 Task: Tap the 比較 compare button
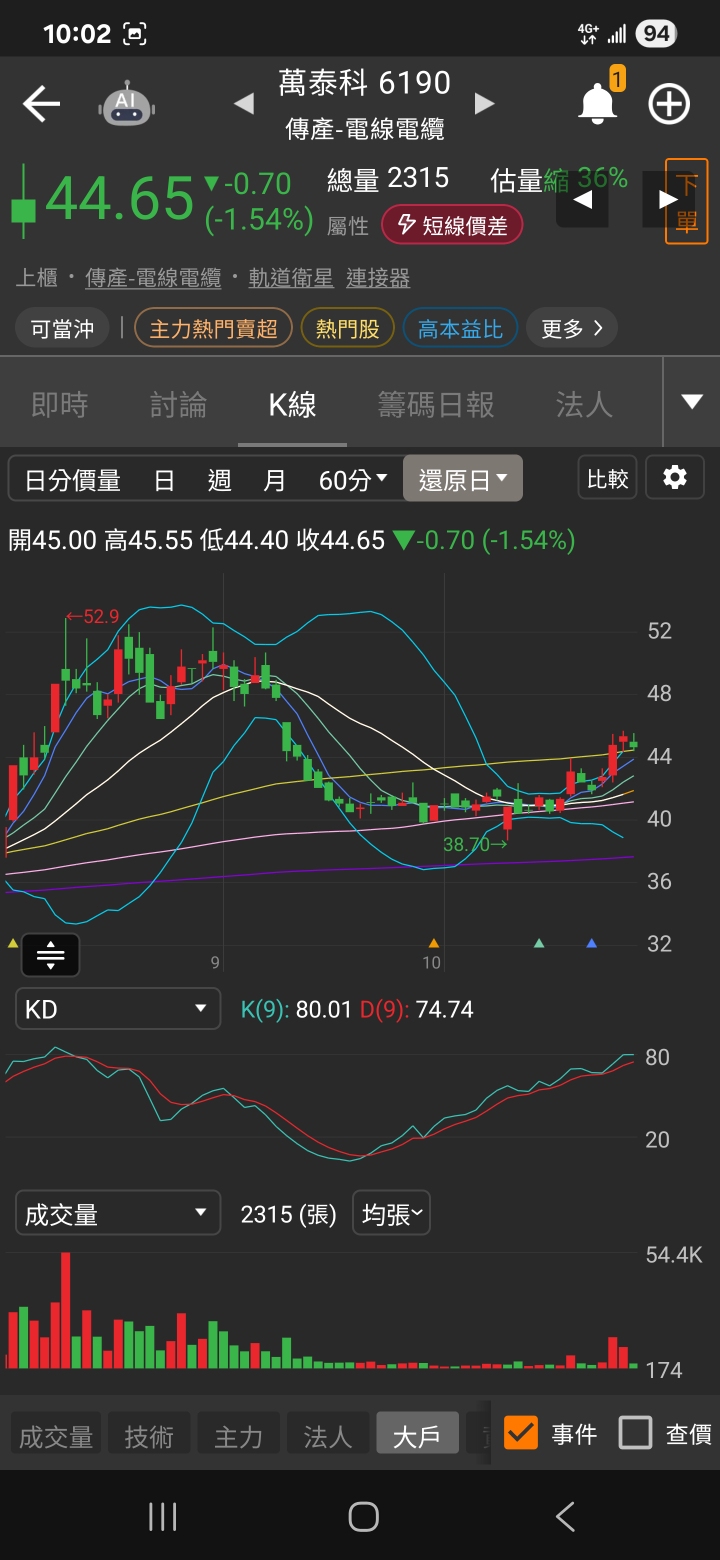click(x=607, y=478)
